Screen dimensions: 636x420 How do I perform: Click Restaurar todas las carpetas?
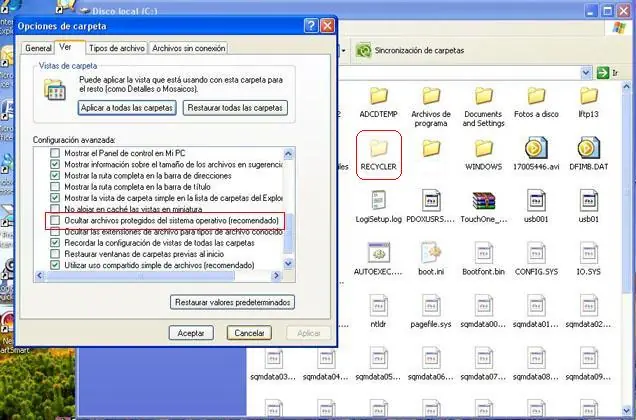[235, 108]
